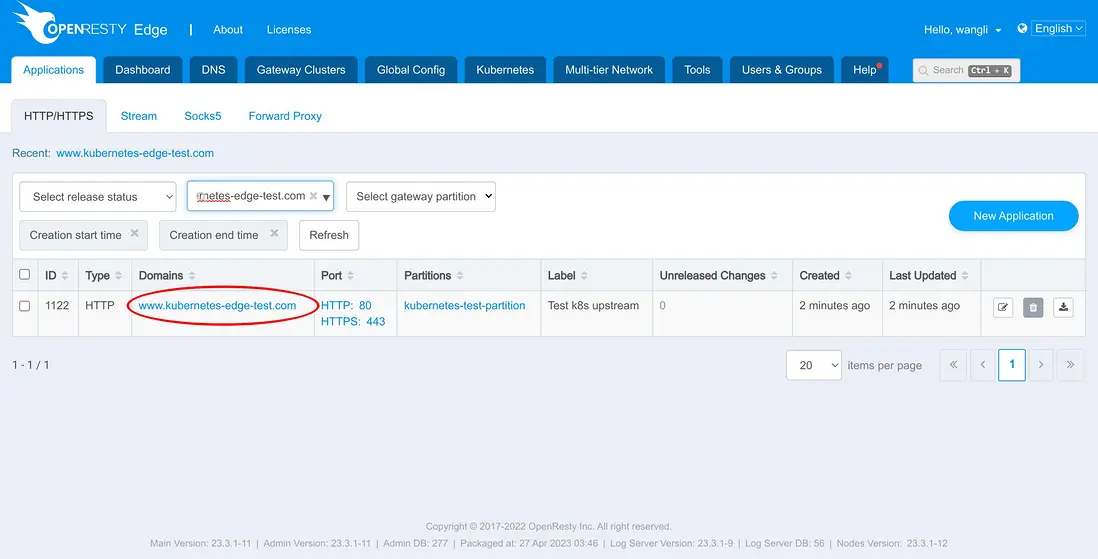Go to the previous page arrow
This screenshot has height=559, width=1098.
[982, 365]
